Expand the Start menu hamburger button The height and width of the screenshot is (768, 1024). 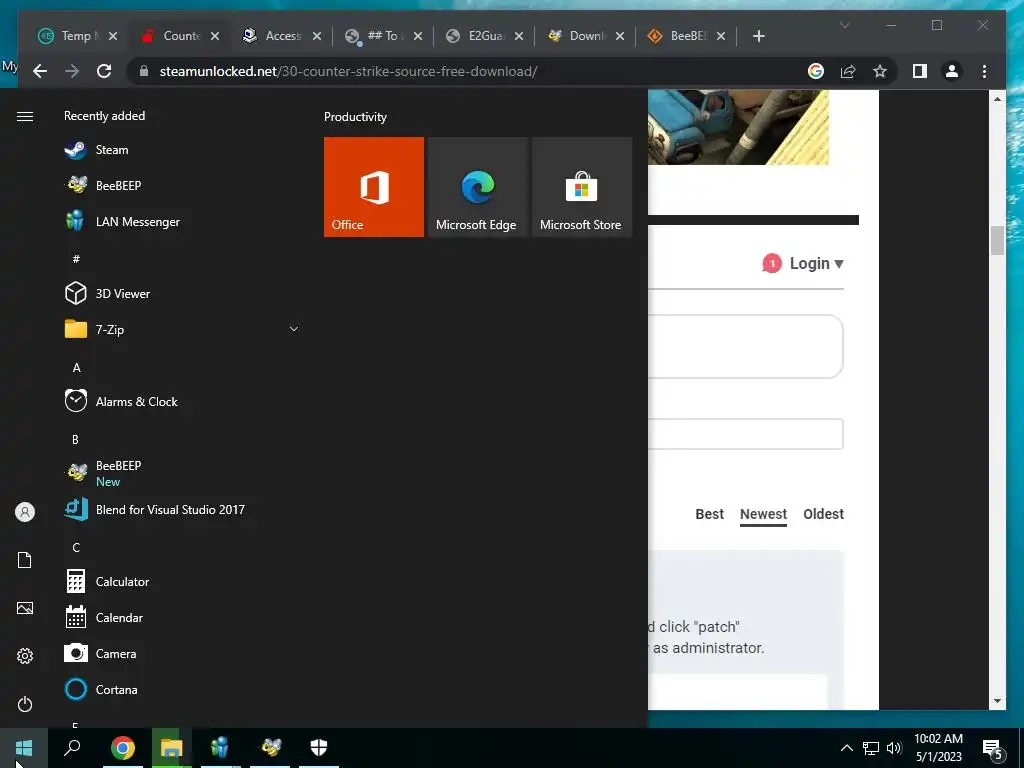[25, 116]
